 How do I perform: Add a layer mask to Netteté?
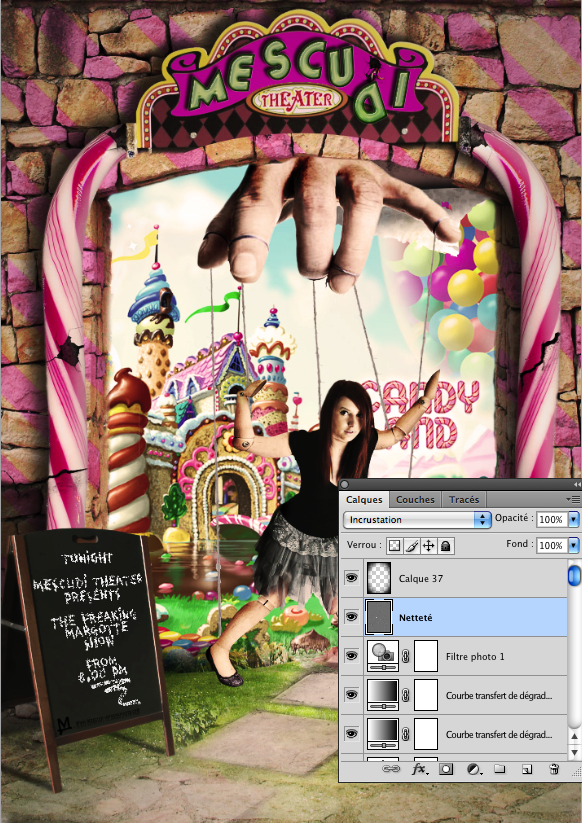(x=446, y=769)
